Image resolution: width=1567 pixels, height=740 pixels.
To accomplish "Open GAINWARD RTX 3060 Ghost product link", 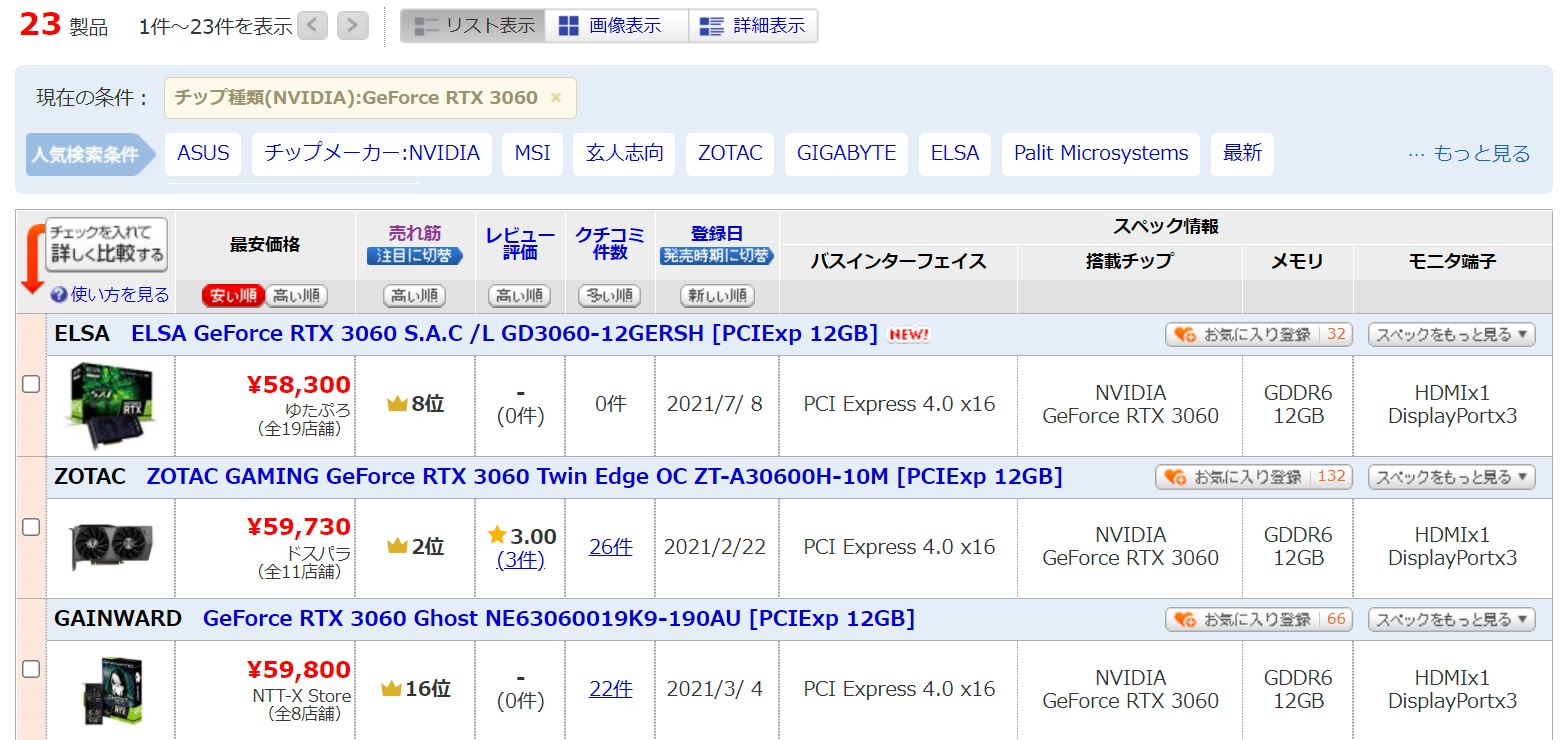I will tap(558, 619).
